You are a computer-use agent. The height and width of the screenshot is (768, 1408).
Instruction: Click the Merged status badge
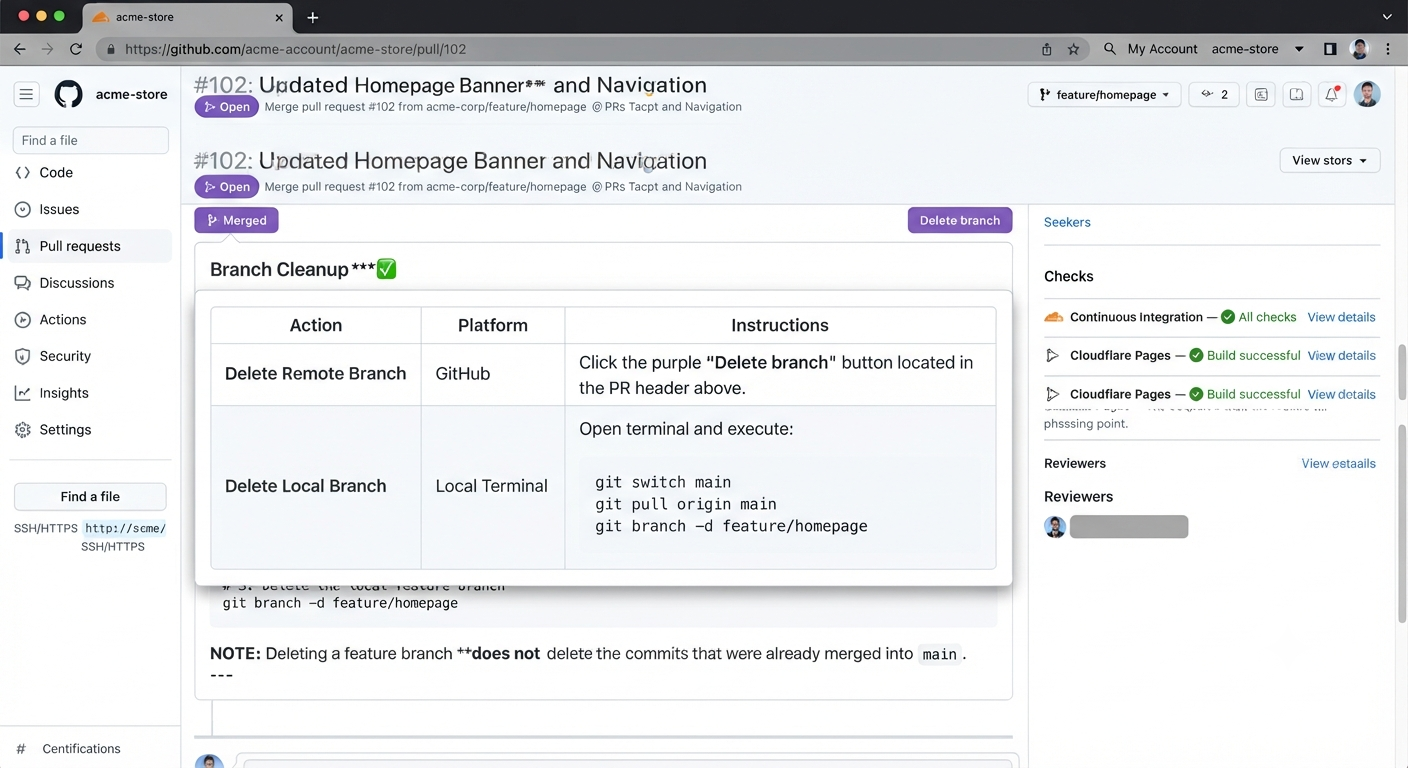[x=236, y=220]
